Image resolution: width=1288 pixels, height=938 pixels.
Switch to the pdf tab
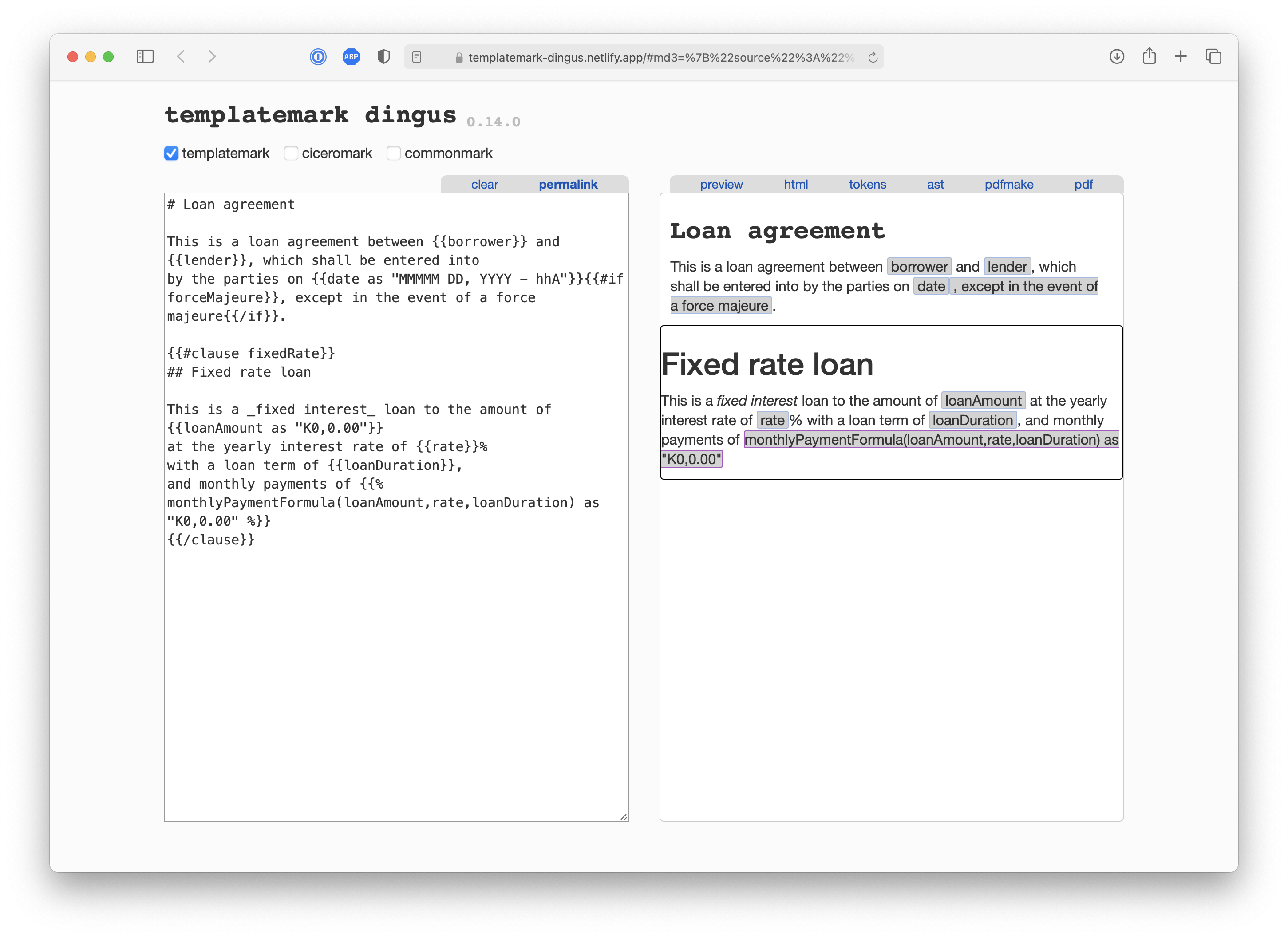[1083, 185]
